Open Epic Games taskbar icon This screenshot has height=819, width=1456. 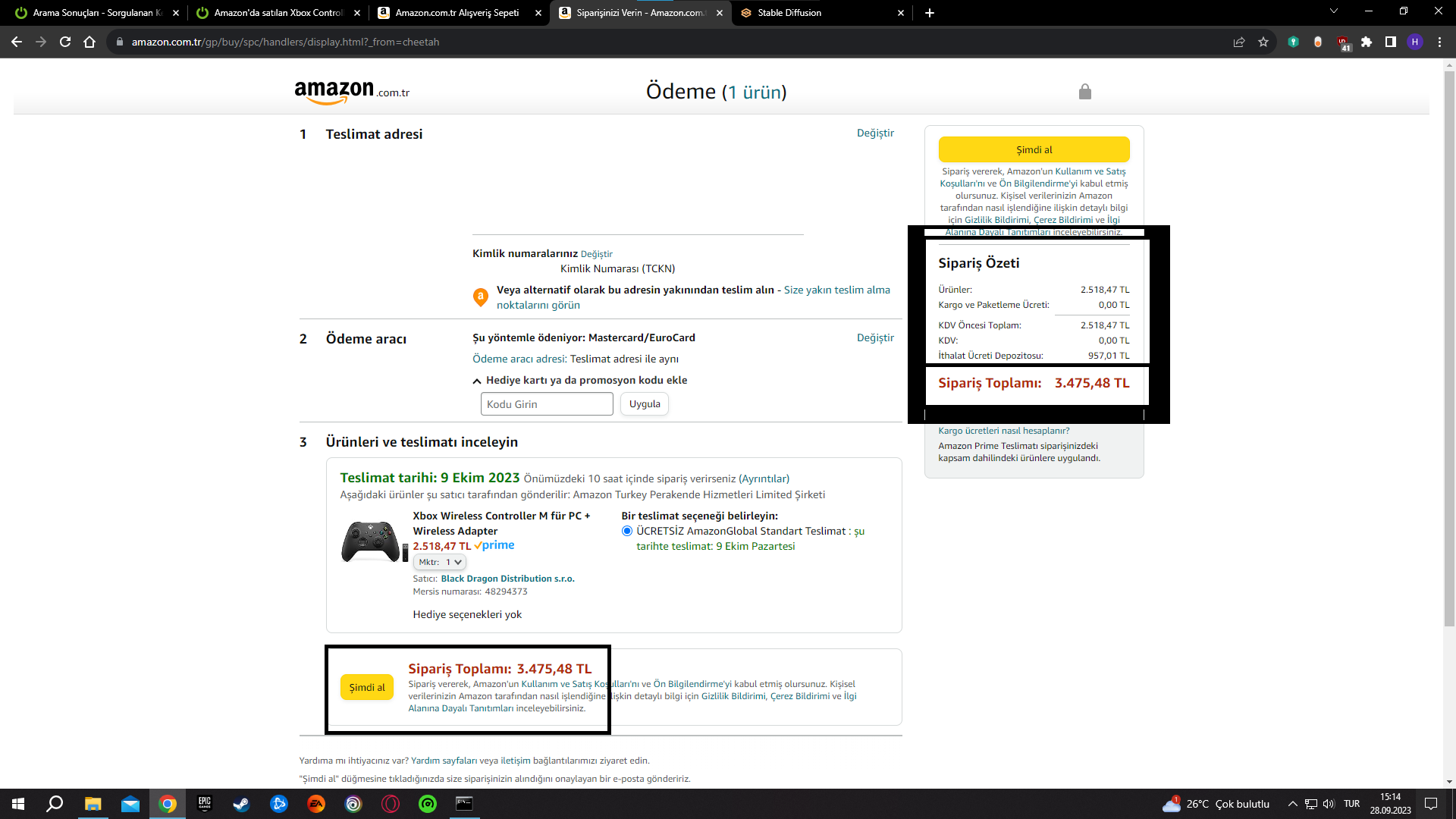[205, 804]
